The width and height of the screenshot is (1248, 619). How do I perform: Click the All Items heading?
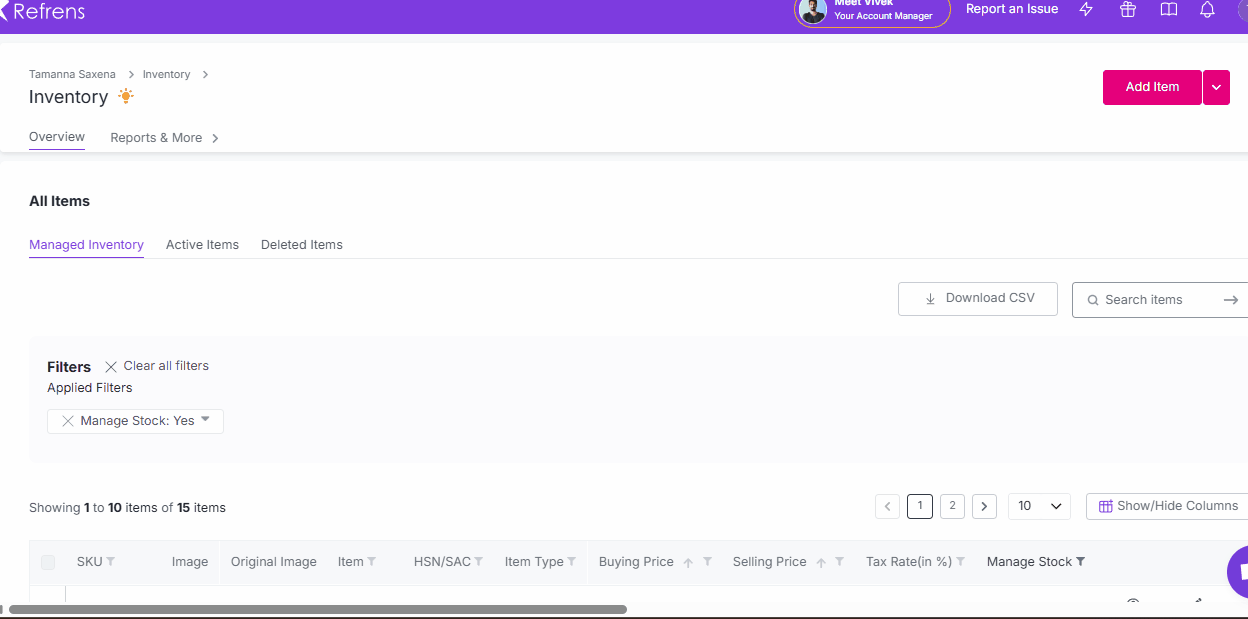(60, 201)
